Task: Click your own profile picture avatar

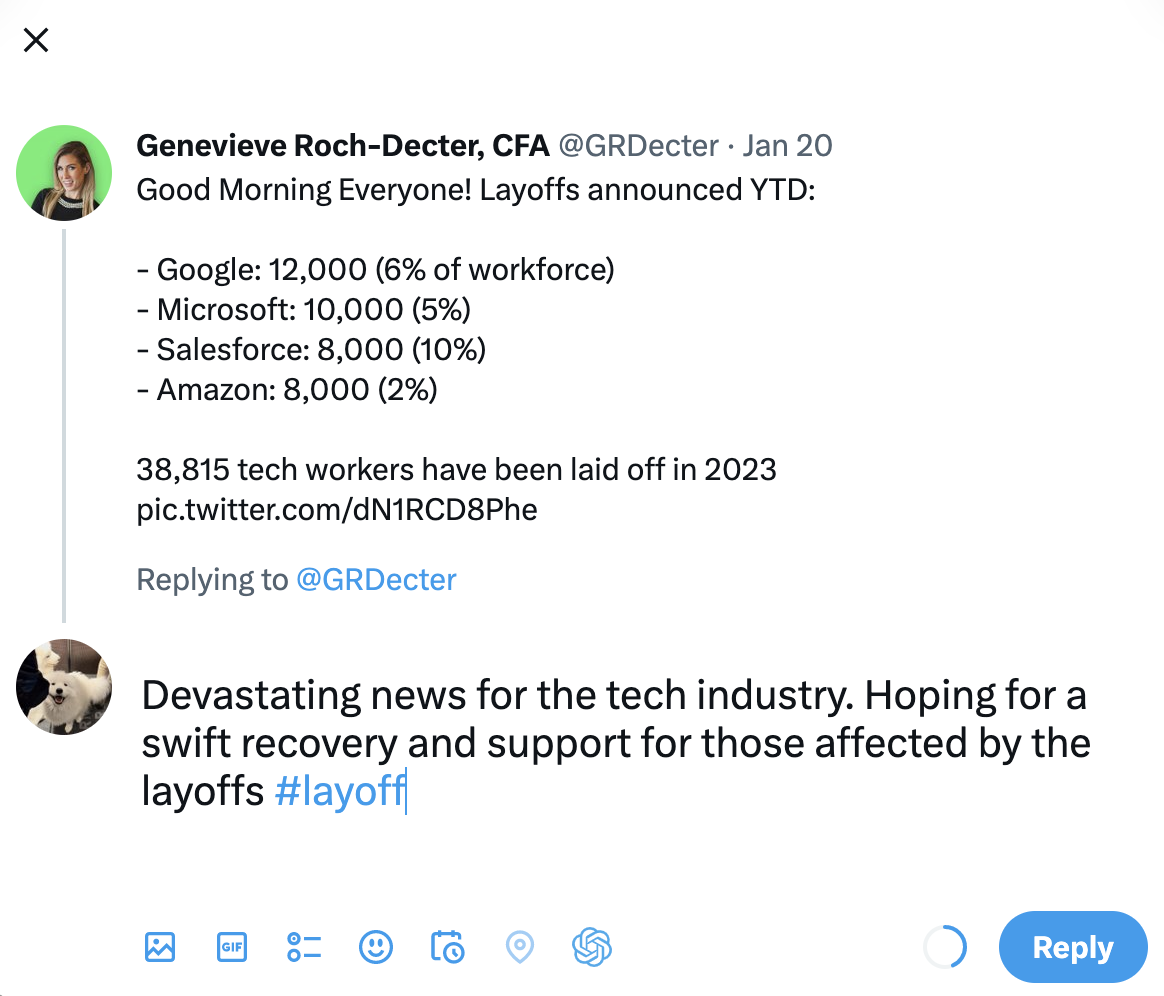Action: 63,687
